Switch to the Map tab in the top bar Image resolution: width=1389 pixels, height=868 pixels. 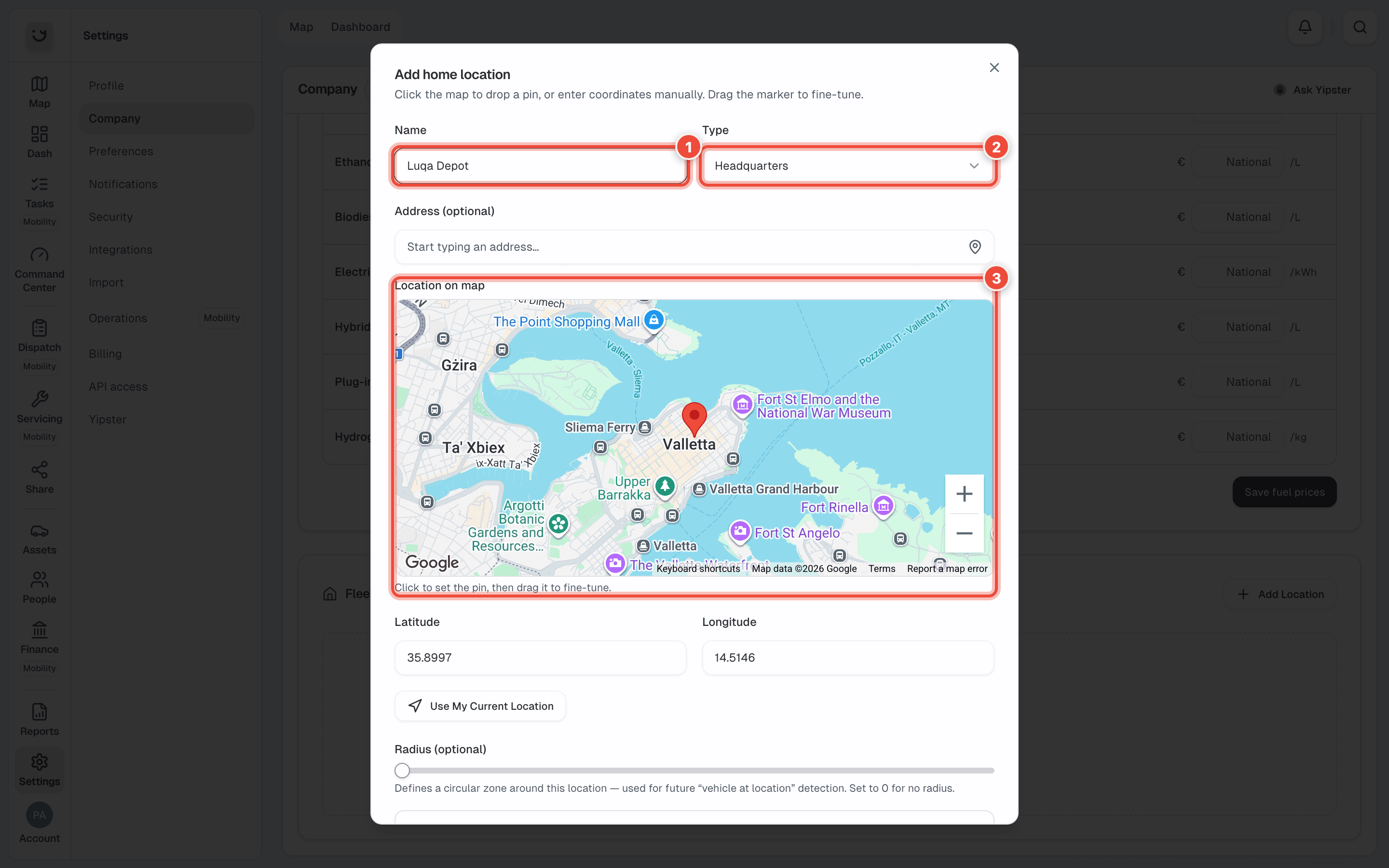tap(301, 27)
